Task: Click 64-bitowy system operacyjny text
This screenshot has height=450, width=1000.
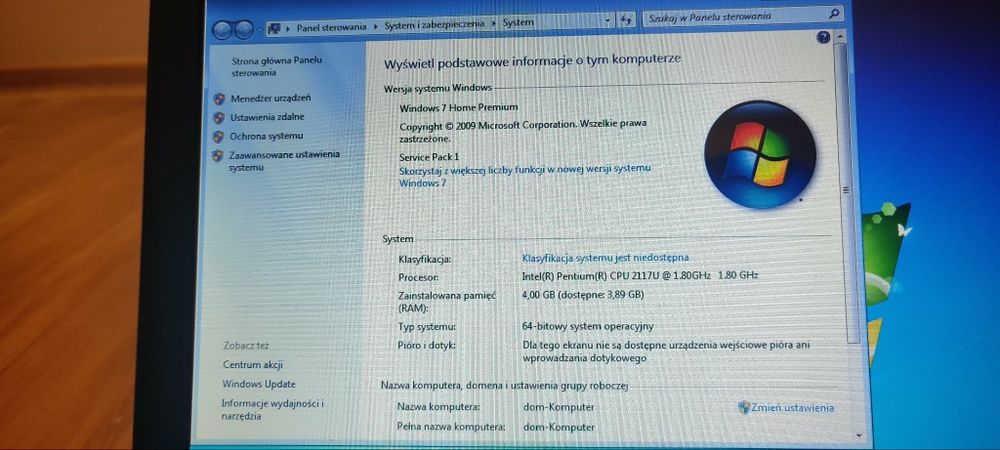Action: (587, 326)
